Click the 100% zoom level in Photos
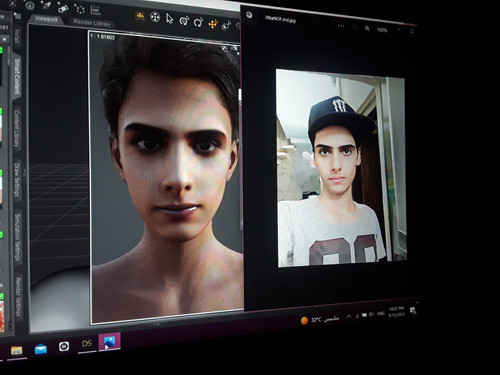Screen dimensions: 500x375 382,30
